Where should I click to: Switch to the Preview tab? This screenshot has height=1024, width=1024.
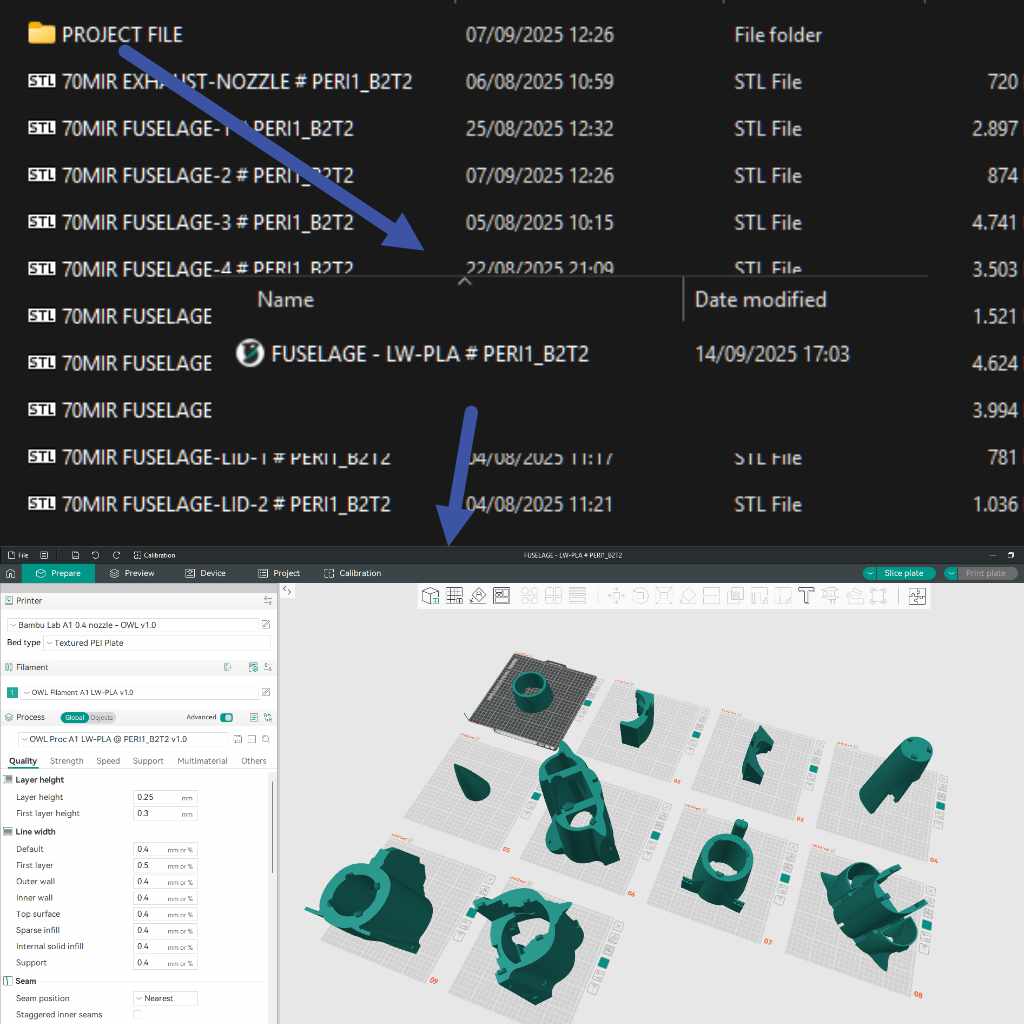click(132, 573)
